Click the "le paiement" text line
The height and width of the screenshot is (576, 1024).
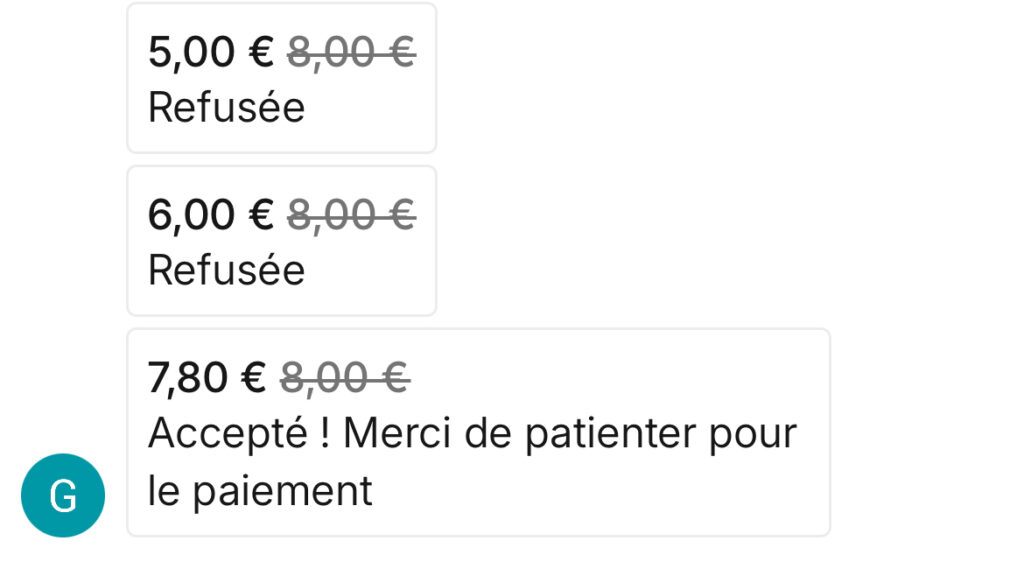tap(260, 491)
